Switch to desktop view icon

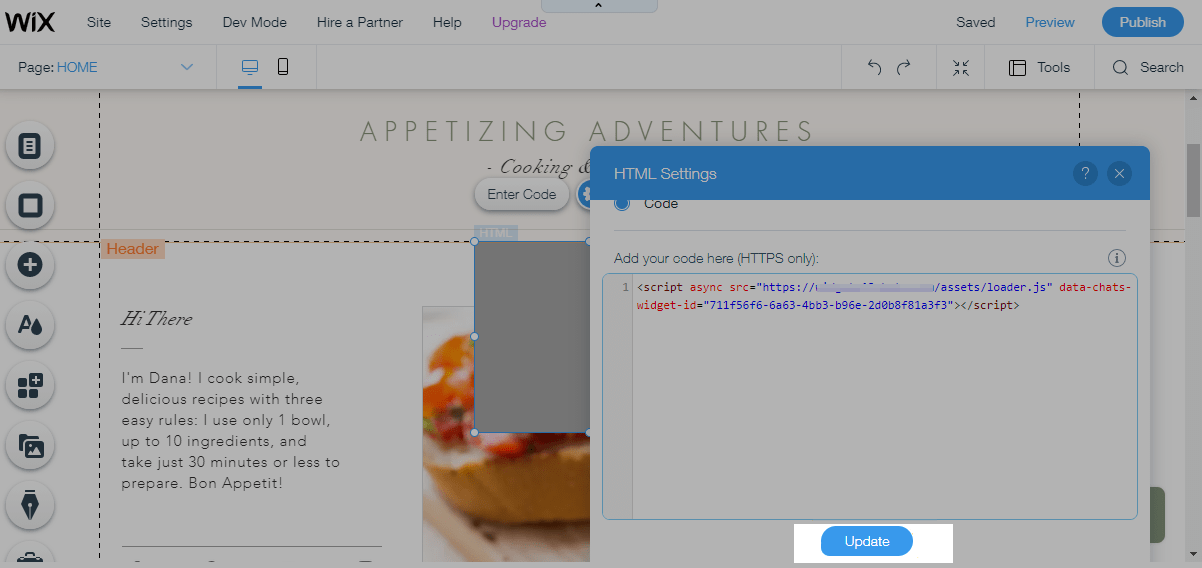[x=250, y=67]
